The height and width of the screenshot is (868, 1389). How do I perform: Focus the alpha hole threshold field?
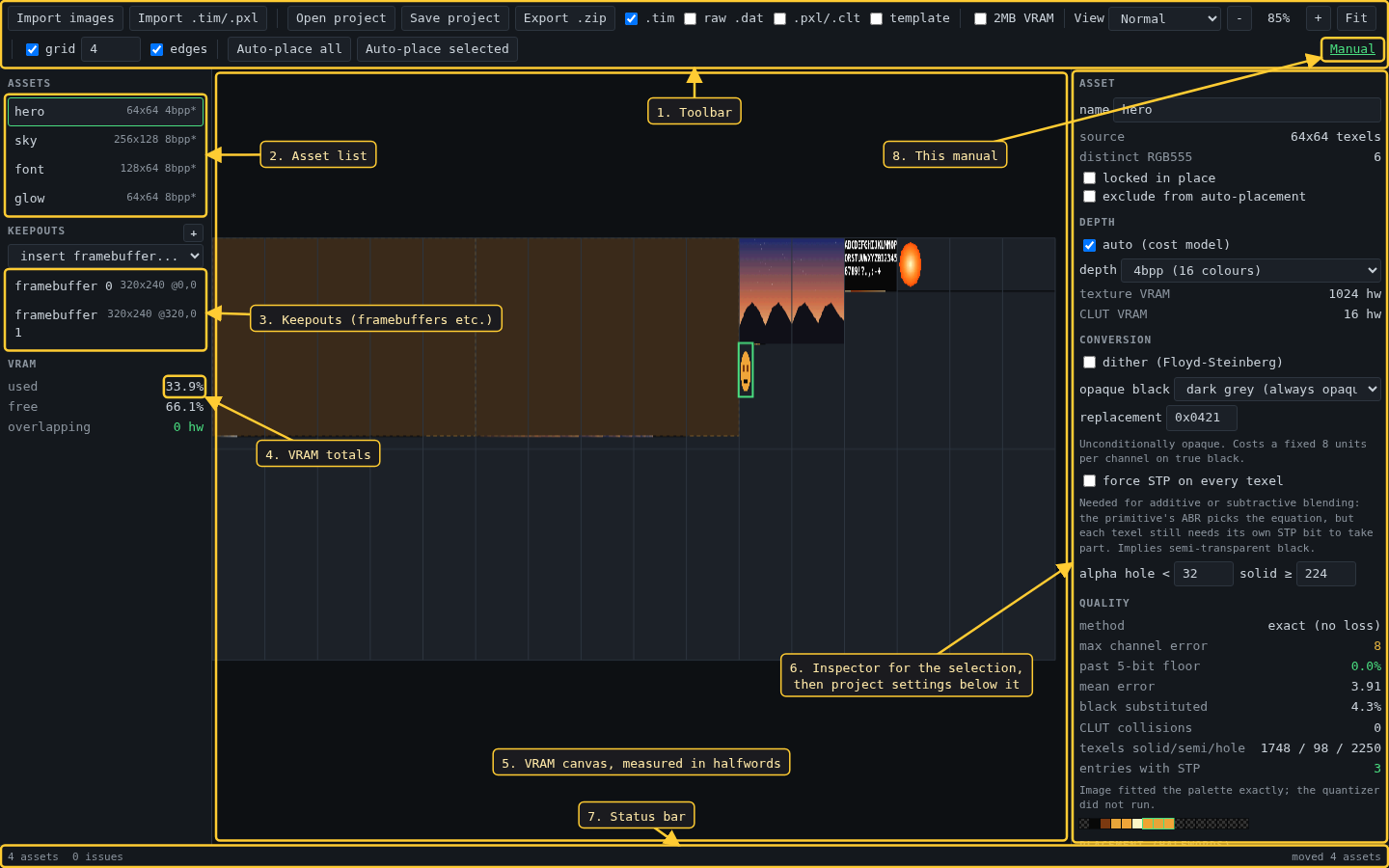pos(1204,574)
